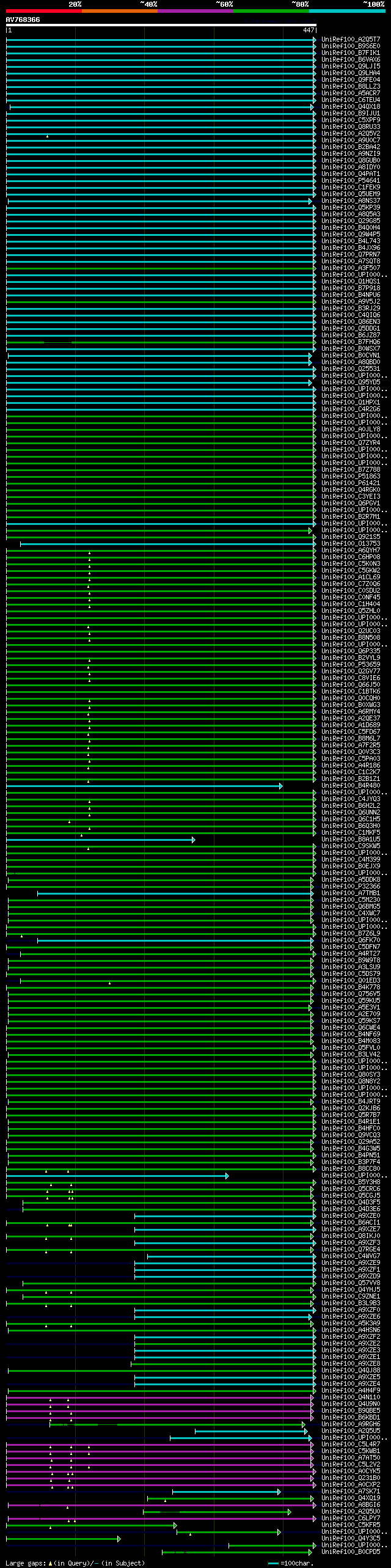Open UniRef100_Q8N8Y2 entry
The width and height of the screenshot is (391, 1568).
351,1082
